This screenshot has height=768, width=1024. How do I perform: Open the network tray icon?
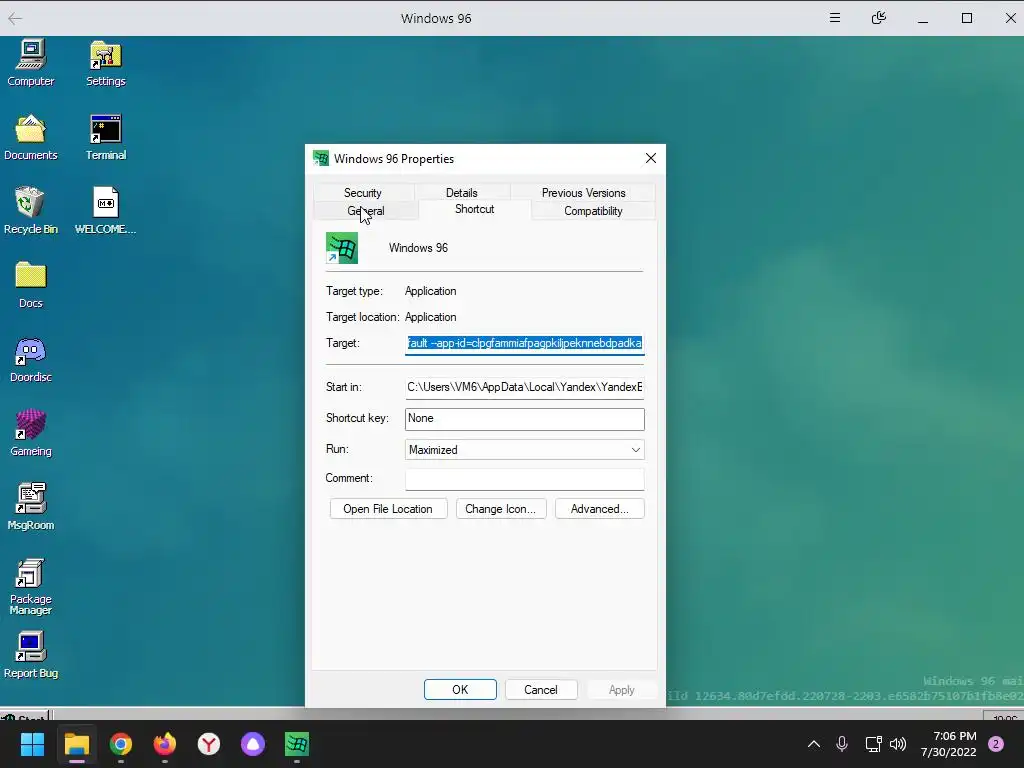click(873, 744)
